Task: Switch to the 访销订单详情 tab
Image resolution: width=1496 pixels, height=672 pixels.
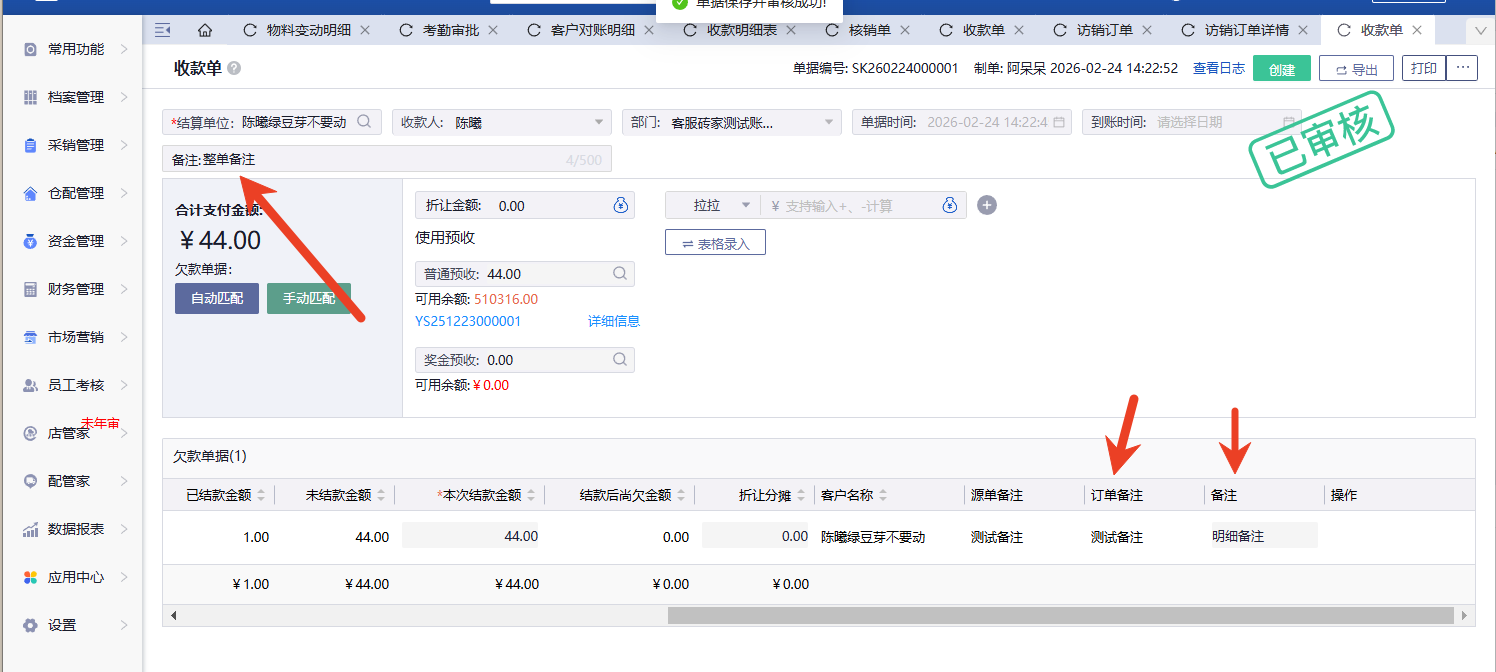Action: coord(1244,30)
